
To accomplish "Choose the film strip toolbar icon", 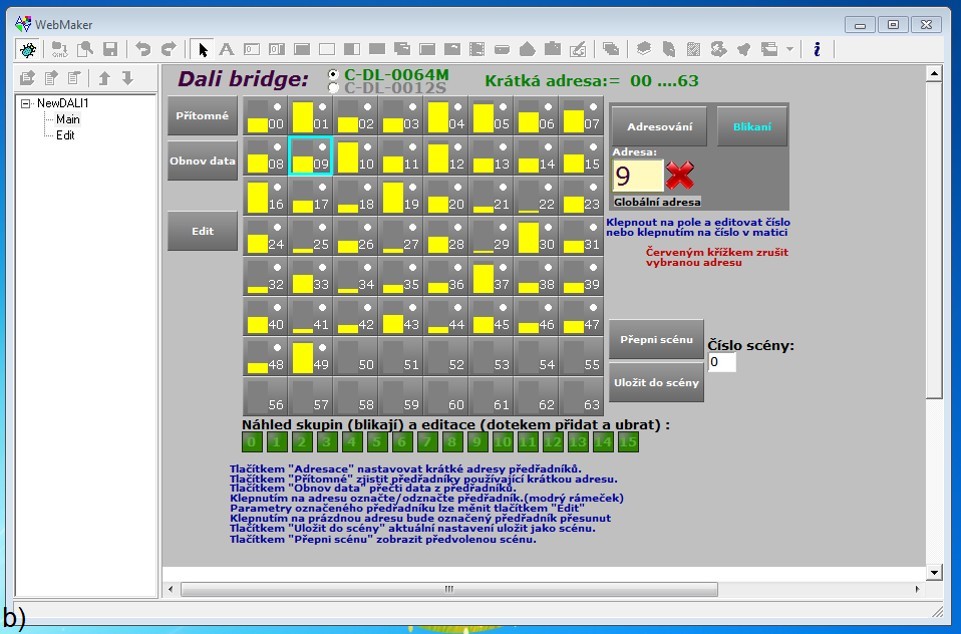I will tap(476, 49).
